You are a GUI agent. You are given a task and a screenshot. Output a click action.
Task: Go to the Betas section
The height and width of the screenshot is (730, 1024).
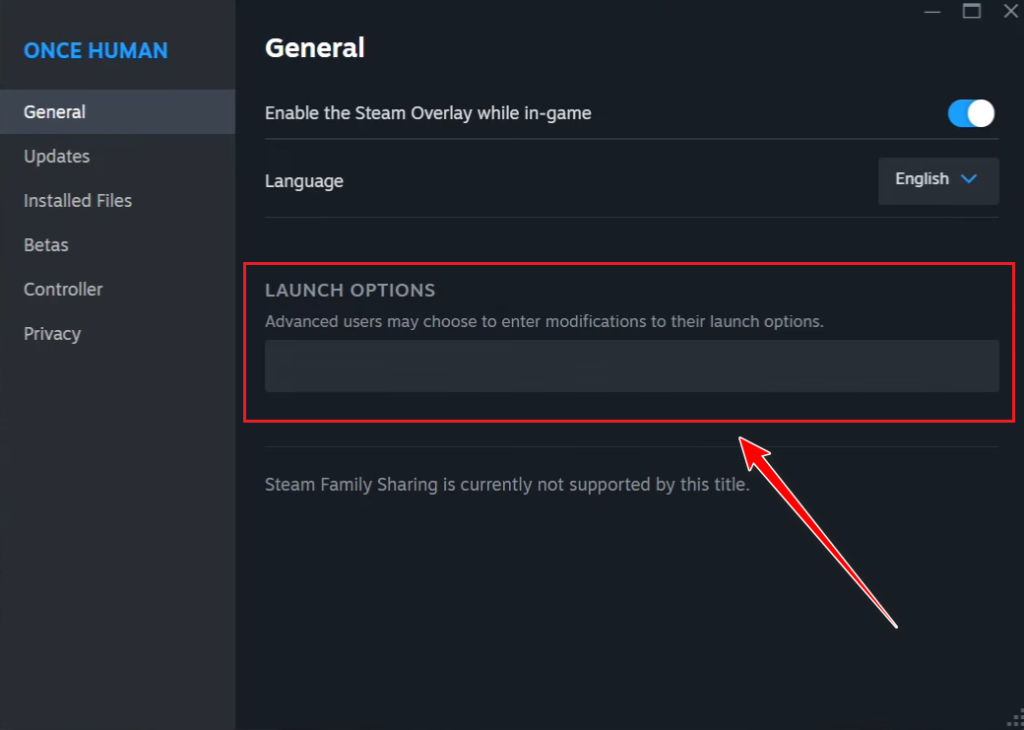[46, 245]
